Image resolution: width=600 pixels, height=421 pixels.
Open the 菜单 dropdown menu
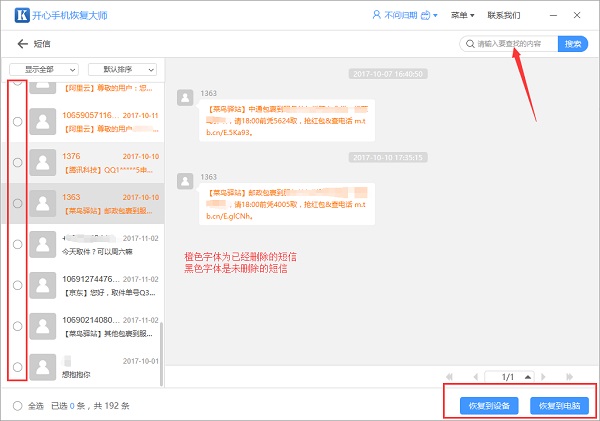[461, 16]
